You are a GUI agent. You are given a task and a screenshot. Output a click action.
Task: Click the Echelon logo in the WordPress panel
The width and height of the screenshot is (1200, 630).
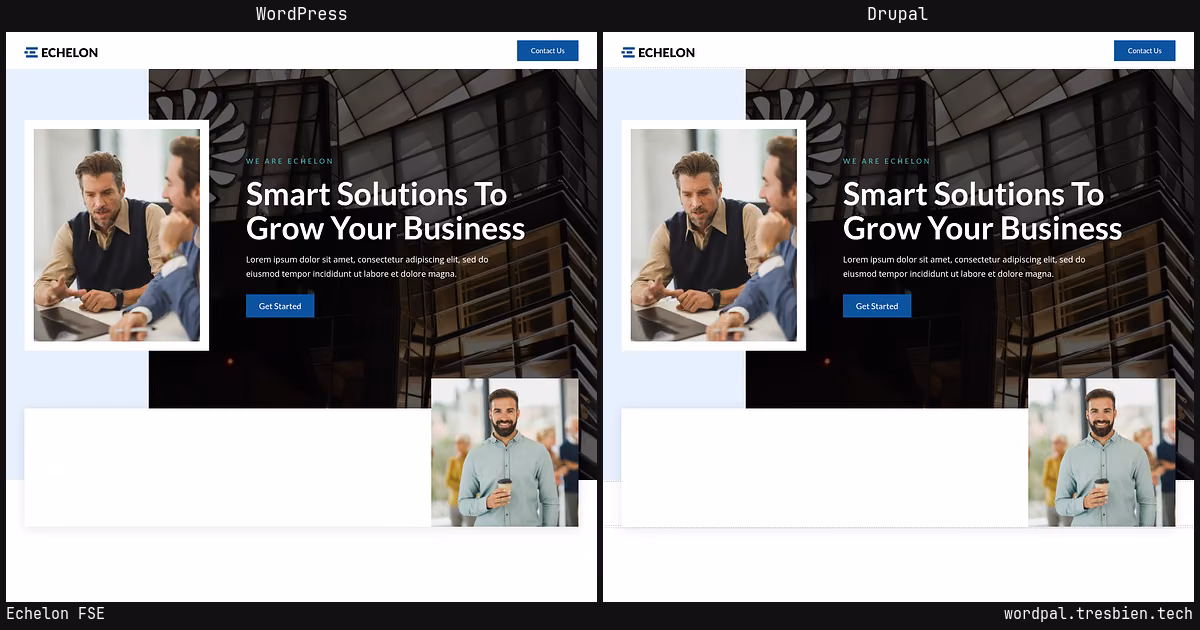click(x=61, y=52)
